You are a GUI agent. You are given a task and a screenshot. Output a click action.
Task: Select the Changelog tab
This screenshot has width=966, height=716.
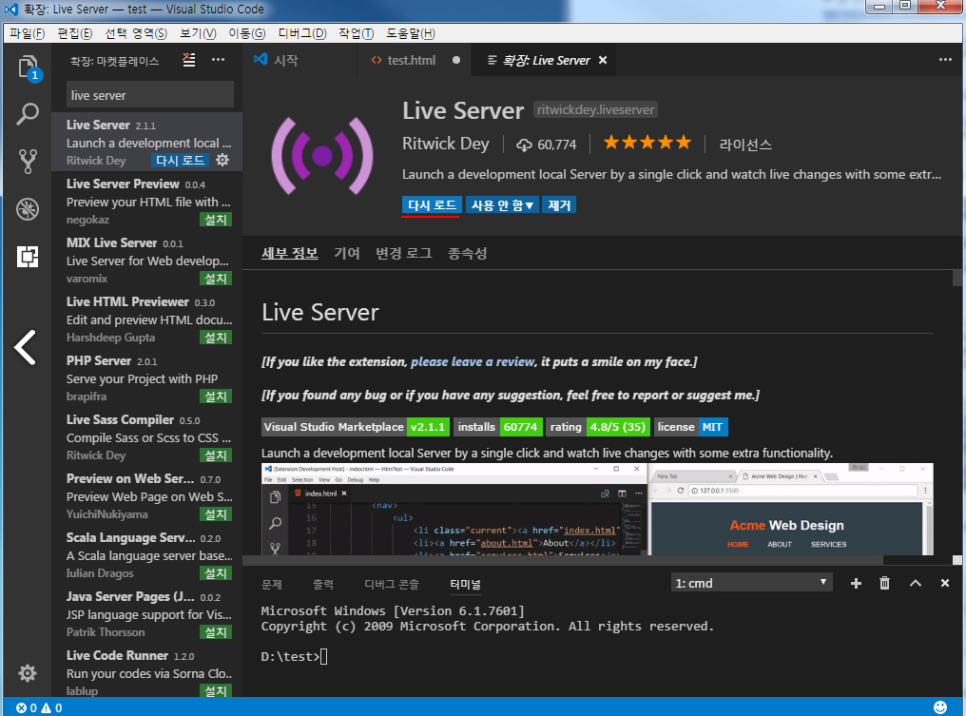[404, 253]
